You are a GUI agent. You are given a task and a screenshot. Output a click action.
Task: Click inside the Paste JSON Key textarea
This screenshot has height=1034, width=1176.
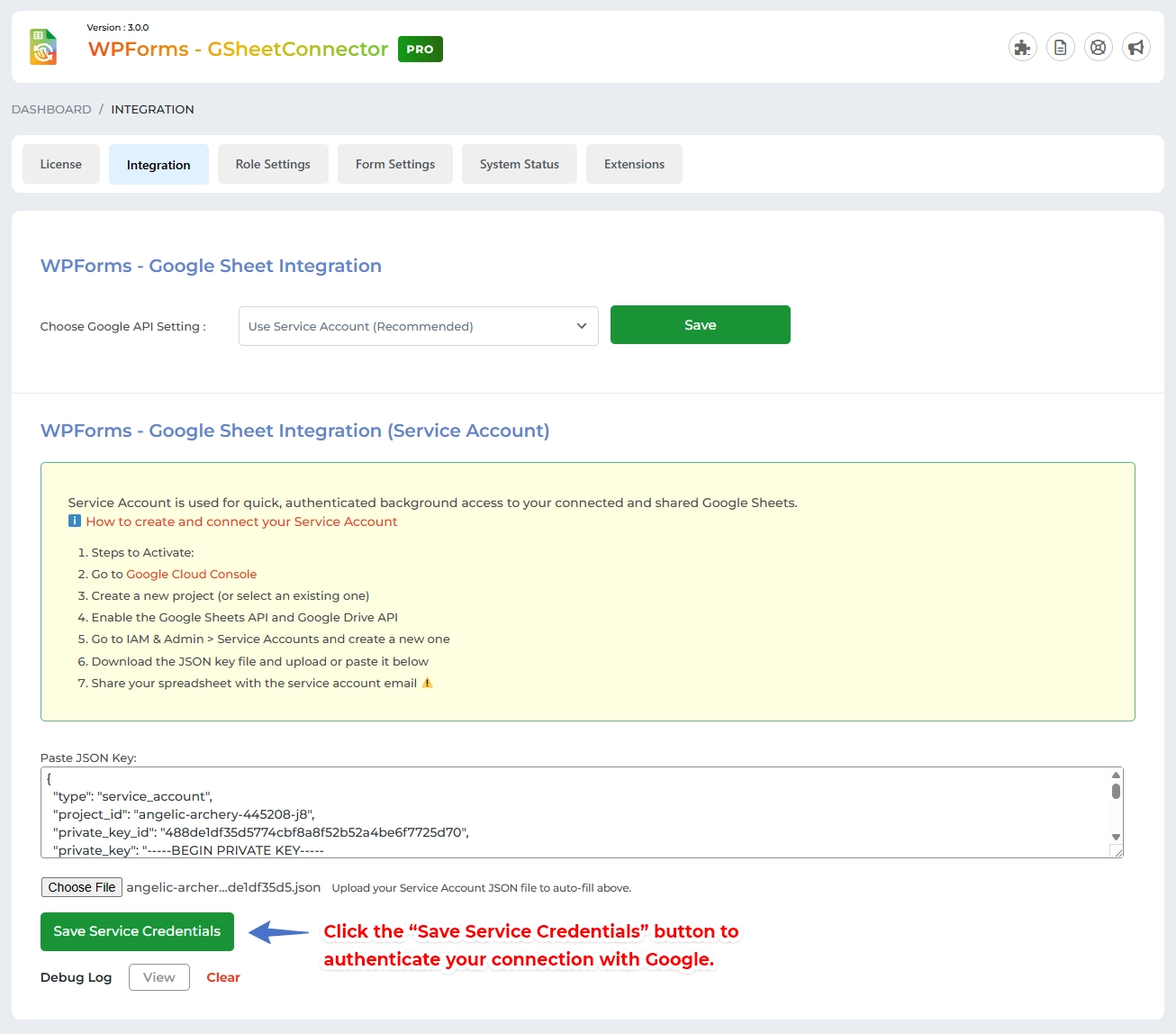576,812
